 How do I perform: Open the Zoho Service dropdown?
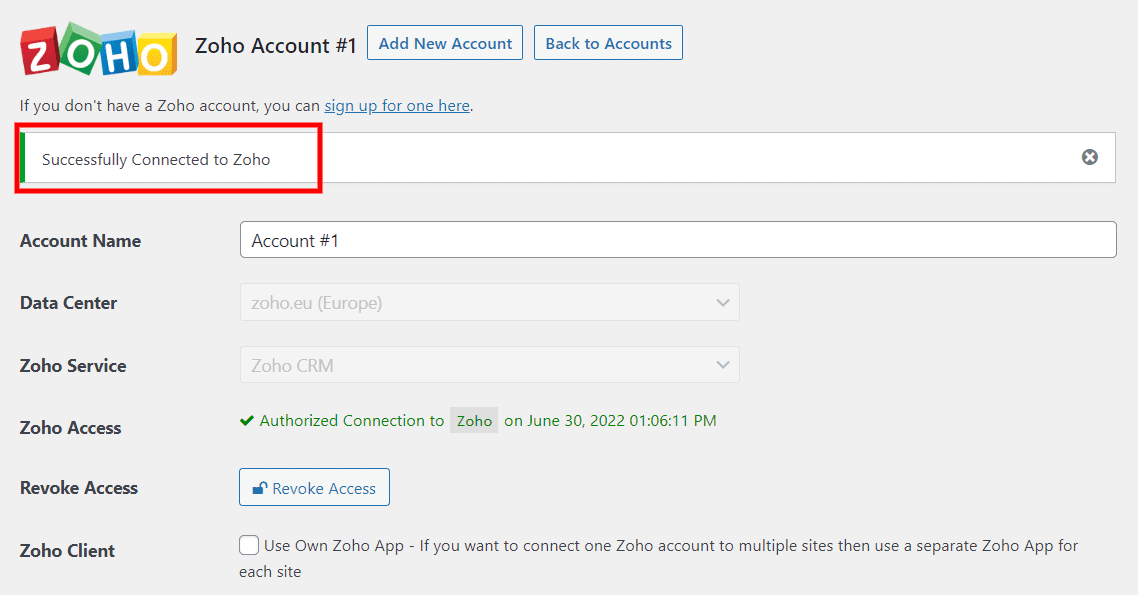489,364
